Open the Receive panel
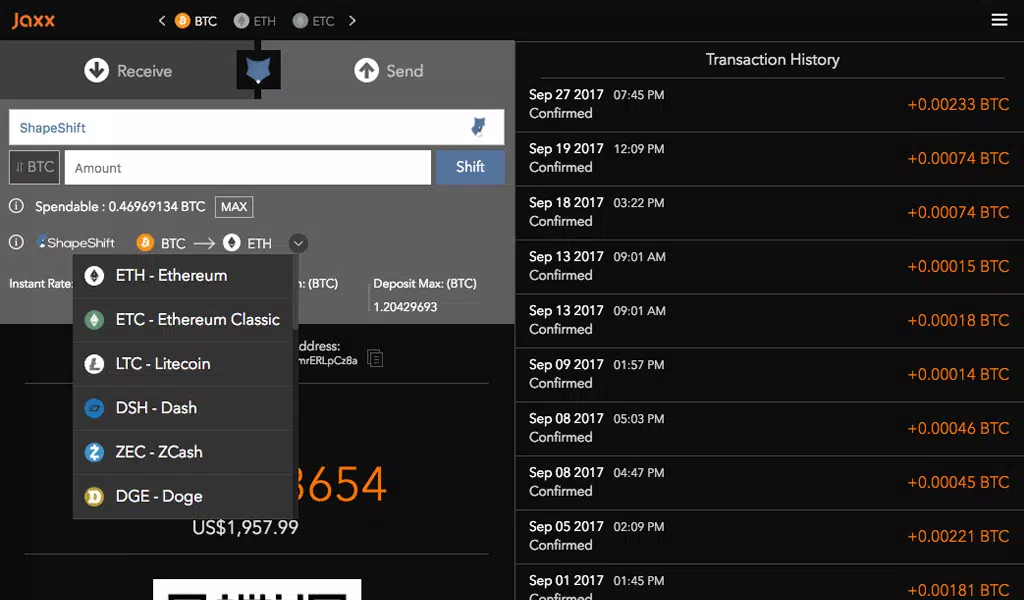The width and height of the screenshot is (1024, 600). point(128,71)
